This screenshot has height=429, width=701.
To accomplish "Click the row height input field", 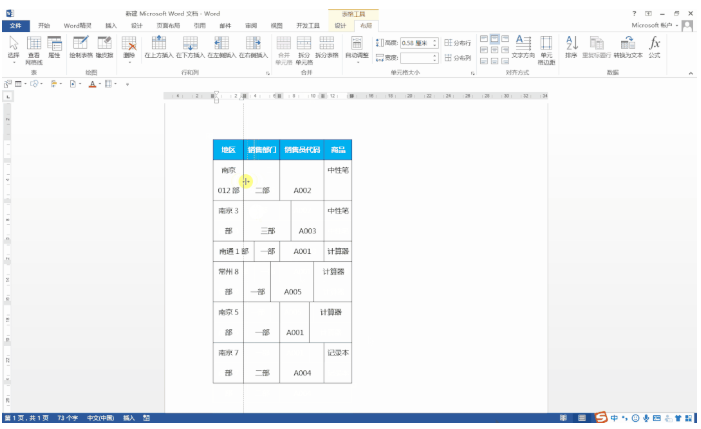I will pyautogui.click(x=416, y=43).
